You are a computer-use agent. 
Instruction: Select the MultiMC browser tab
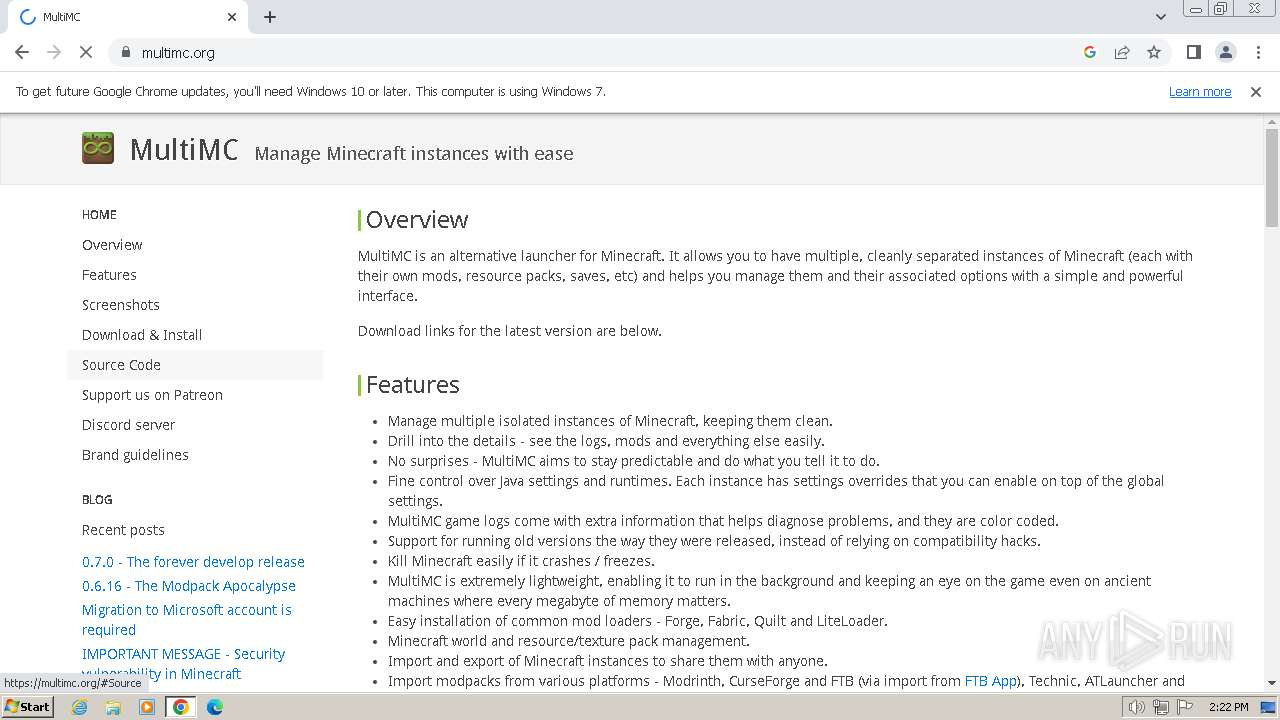120,17
